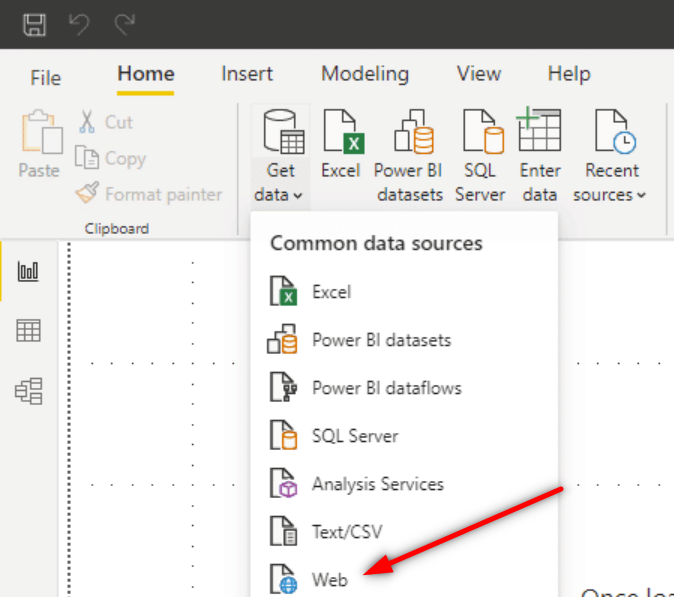Click the Common data sources heading

coord(376,244)
